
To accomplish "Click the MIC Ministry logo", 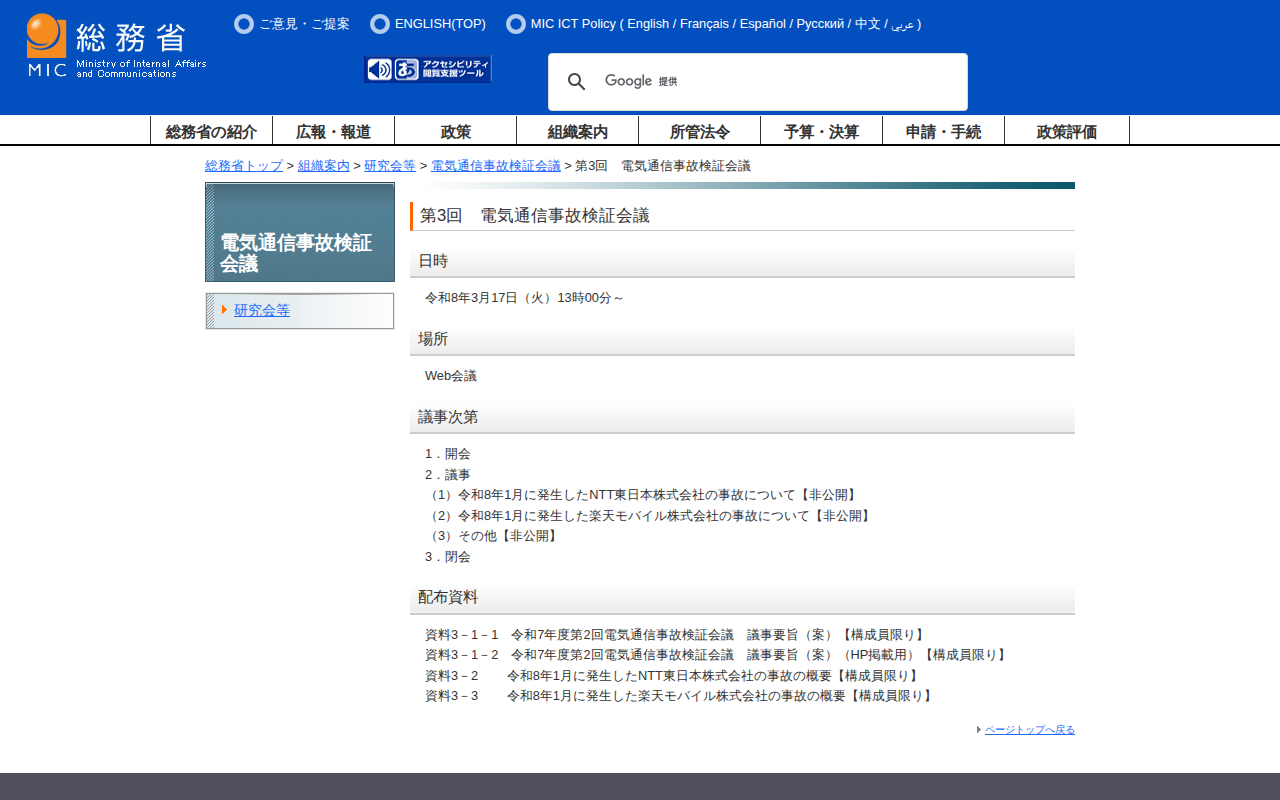I will (x=116, y=46).
